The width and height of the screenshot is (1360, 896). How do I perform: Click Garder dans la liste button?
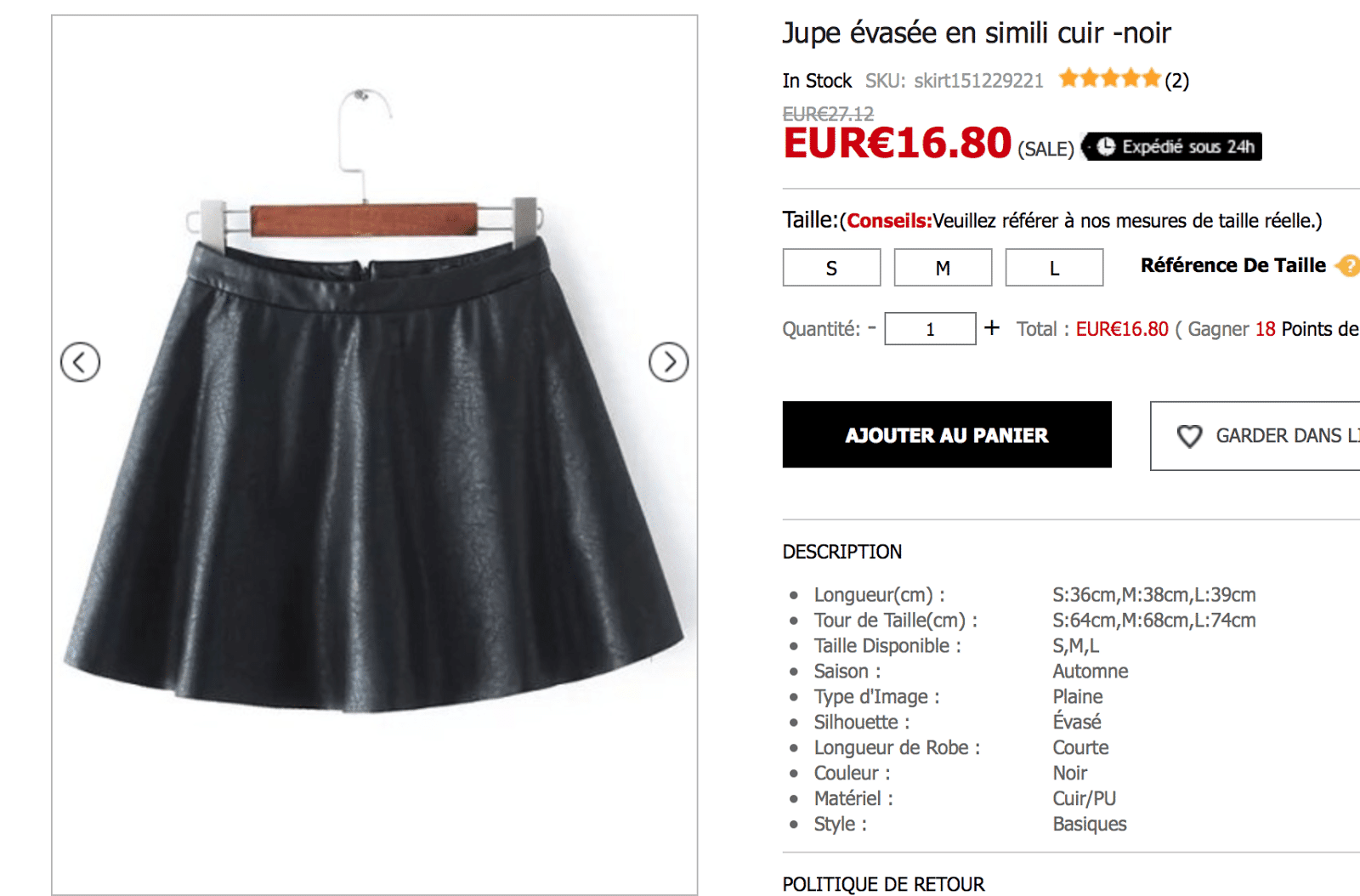[1255, 436]
